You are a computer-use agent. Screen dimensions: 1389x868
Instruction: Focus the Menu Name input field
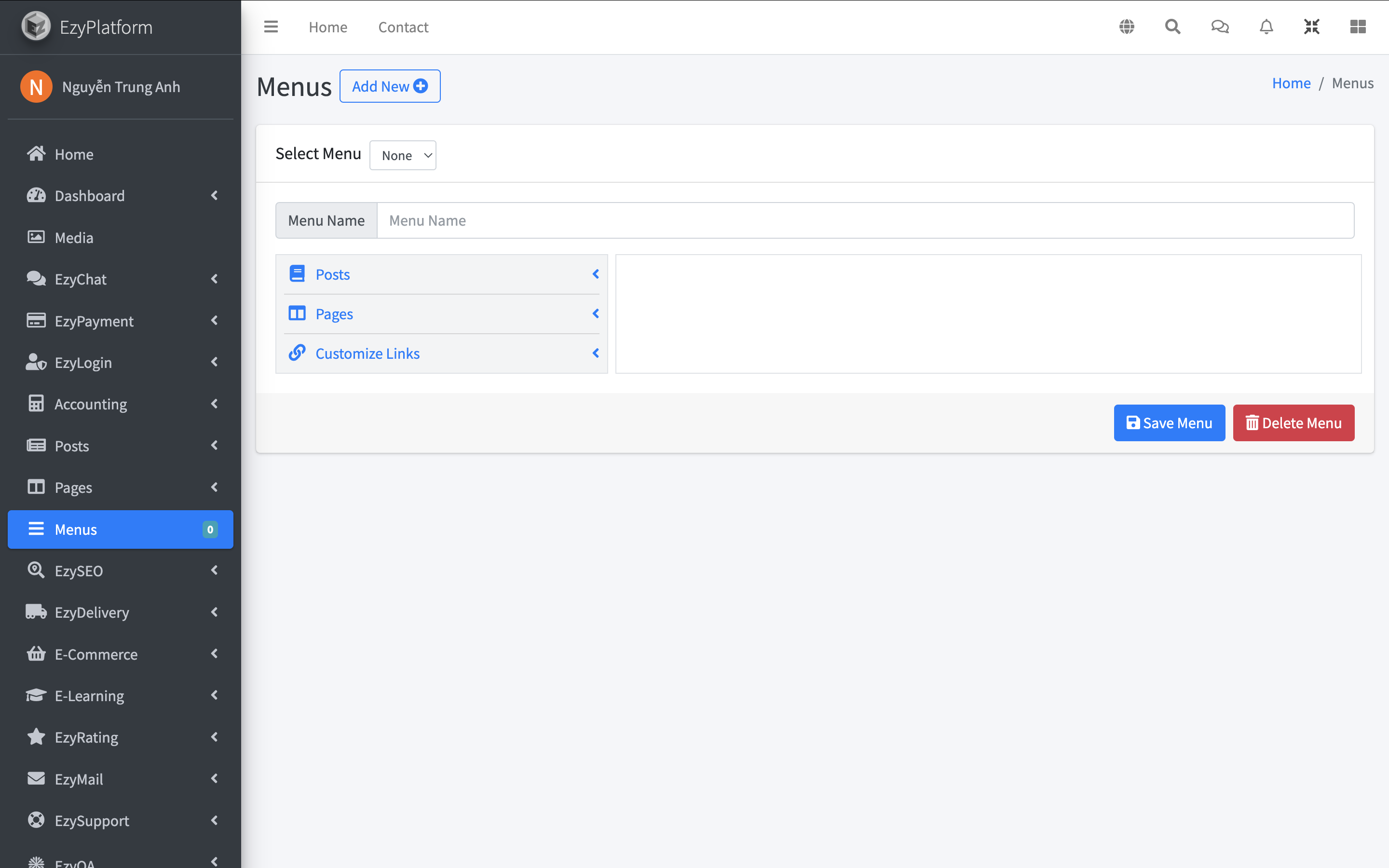865,220
